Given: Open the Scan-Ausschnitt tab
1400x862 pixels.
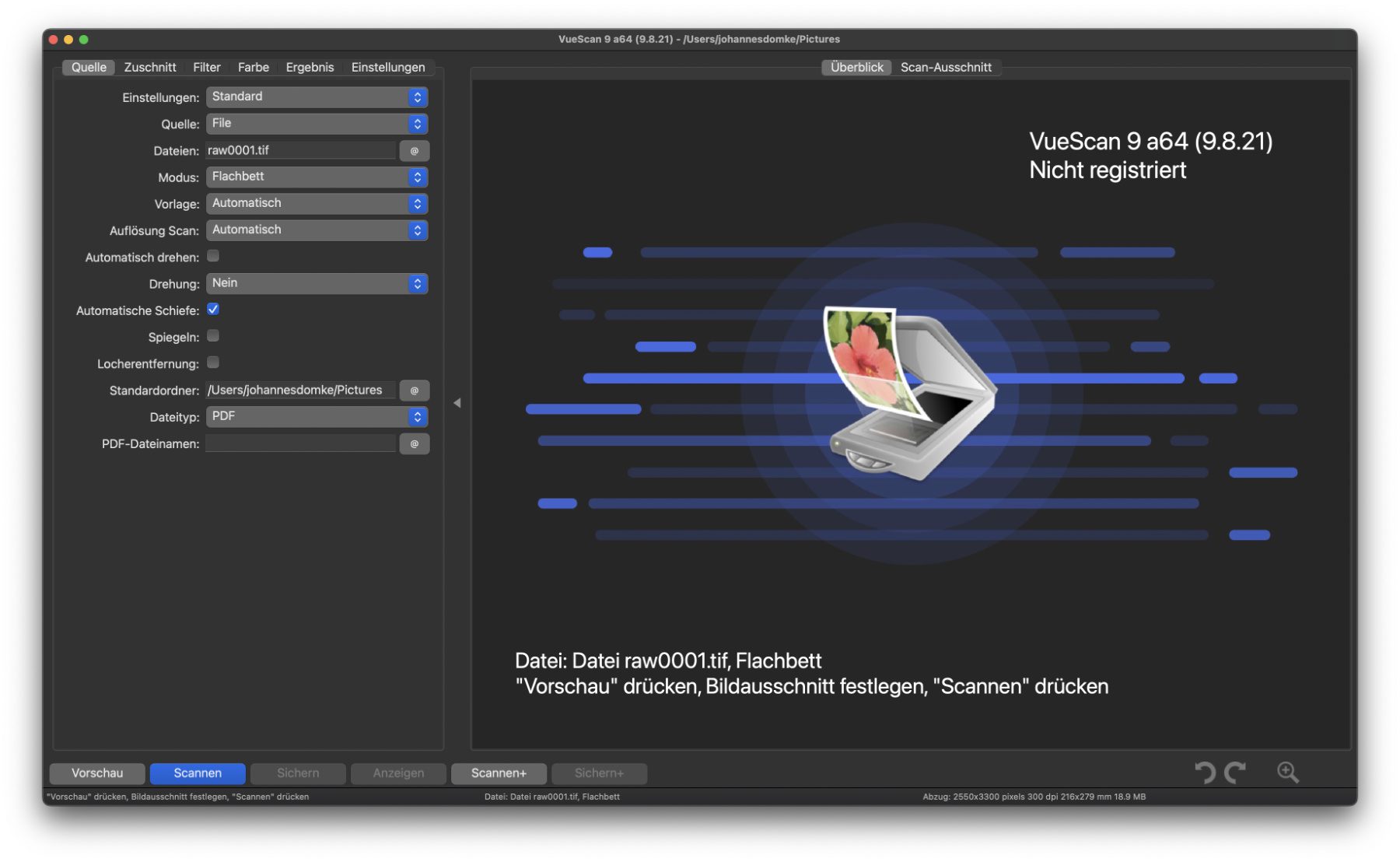Looking at the screenshot, I should [x=946, y=68].
